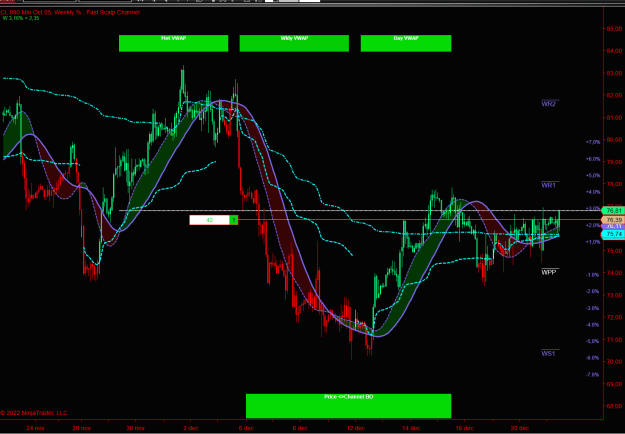The height and width of the screenshot is (434, 625).
Task: Click the WS1 weekly pivot label
Action: click(548, 353)
